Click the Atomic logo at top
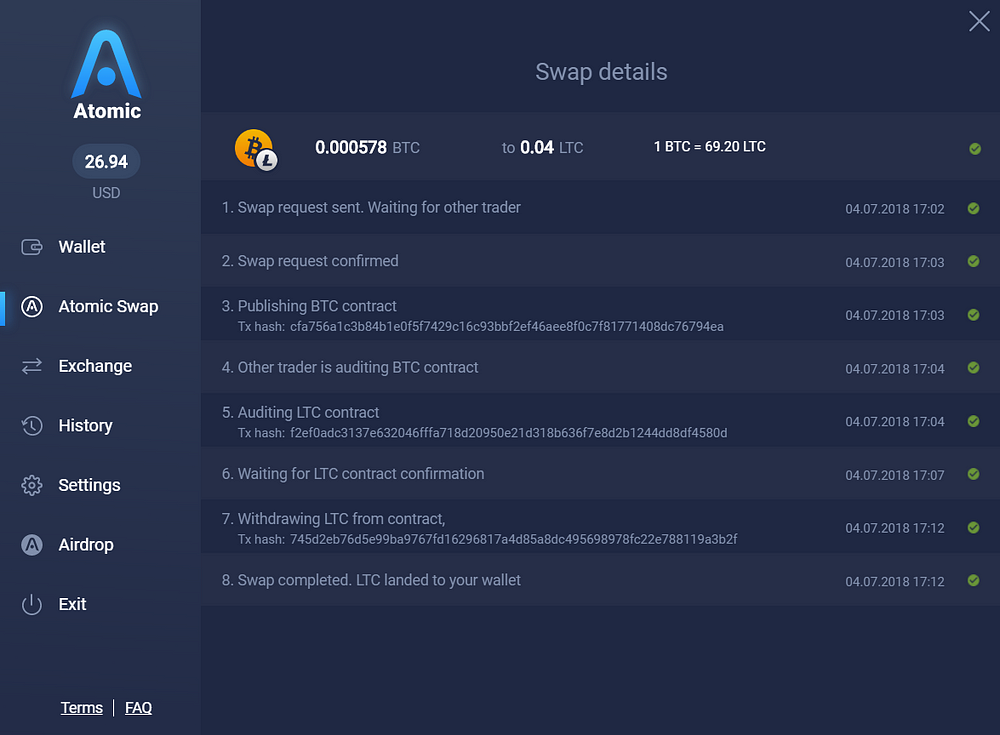 (x=107, y=75)
